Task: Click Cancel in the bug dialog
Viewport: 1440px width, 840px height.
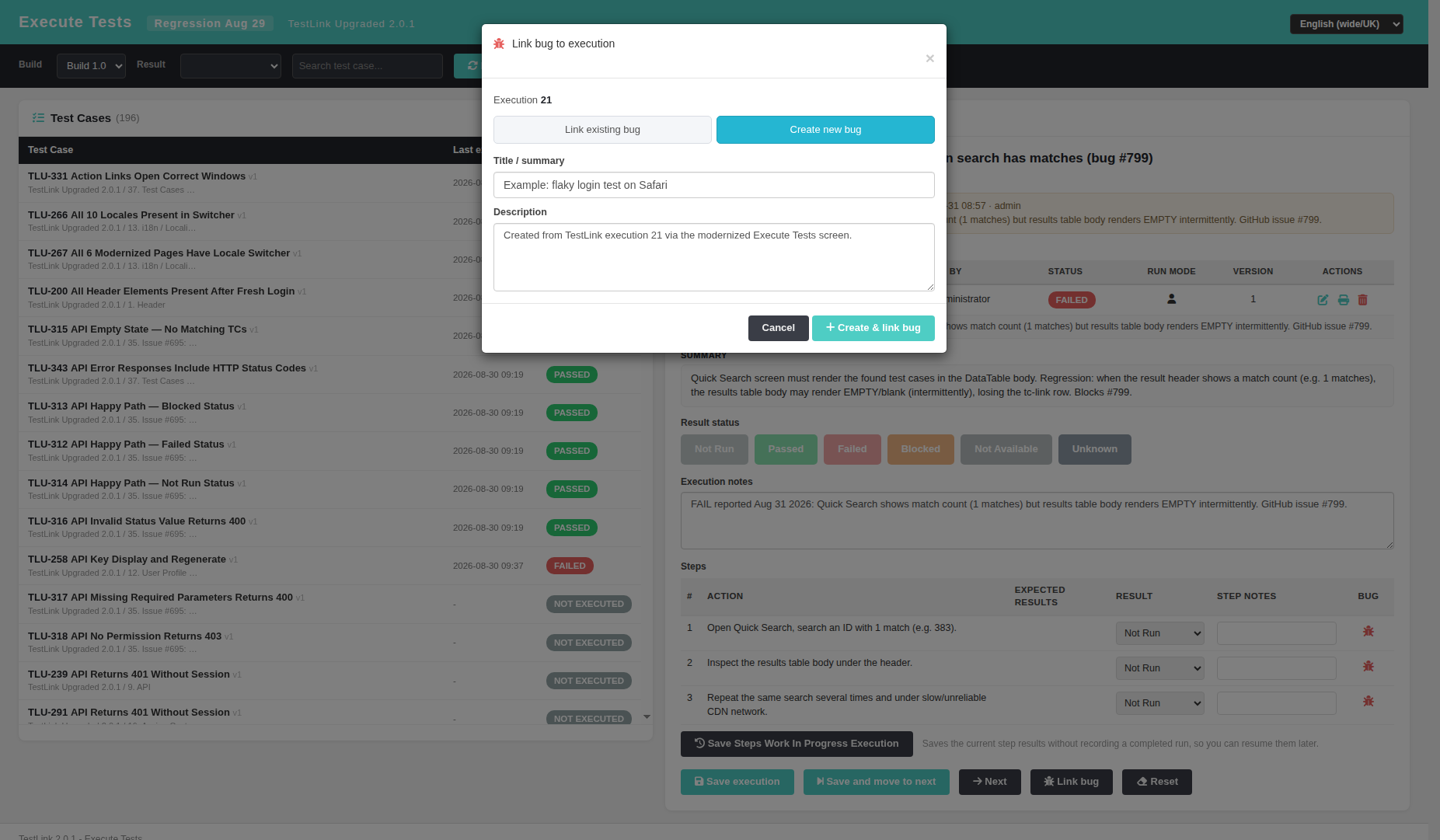Action: tap(779, 328)
